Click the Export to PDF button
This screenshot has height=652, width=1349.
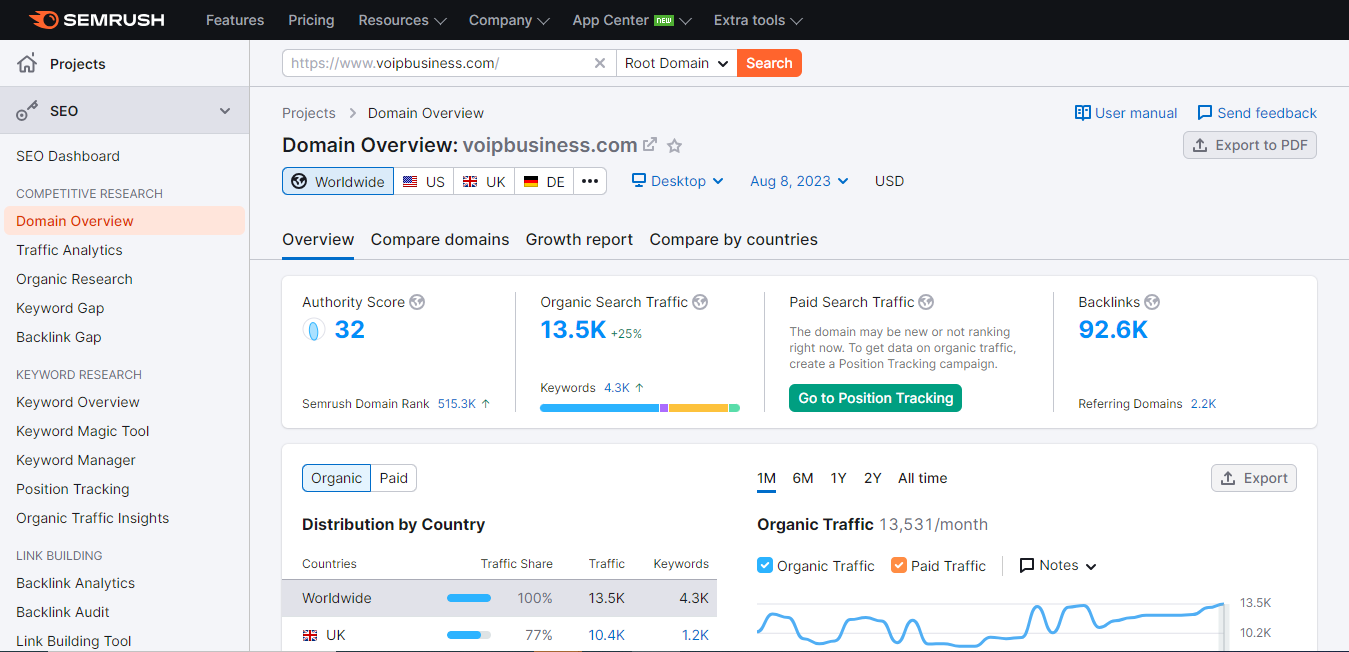tap(1250, 145)
